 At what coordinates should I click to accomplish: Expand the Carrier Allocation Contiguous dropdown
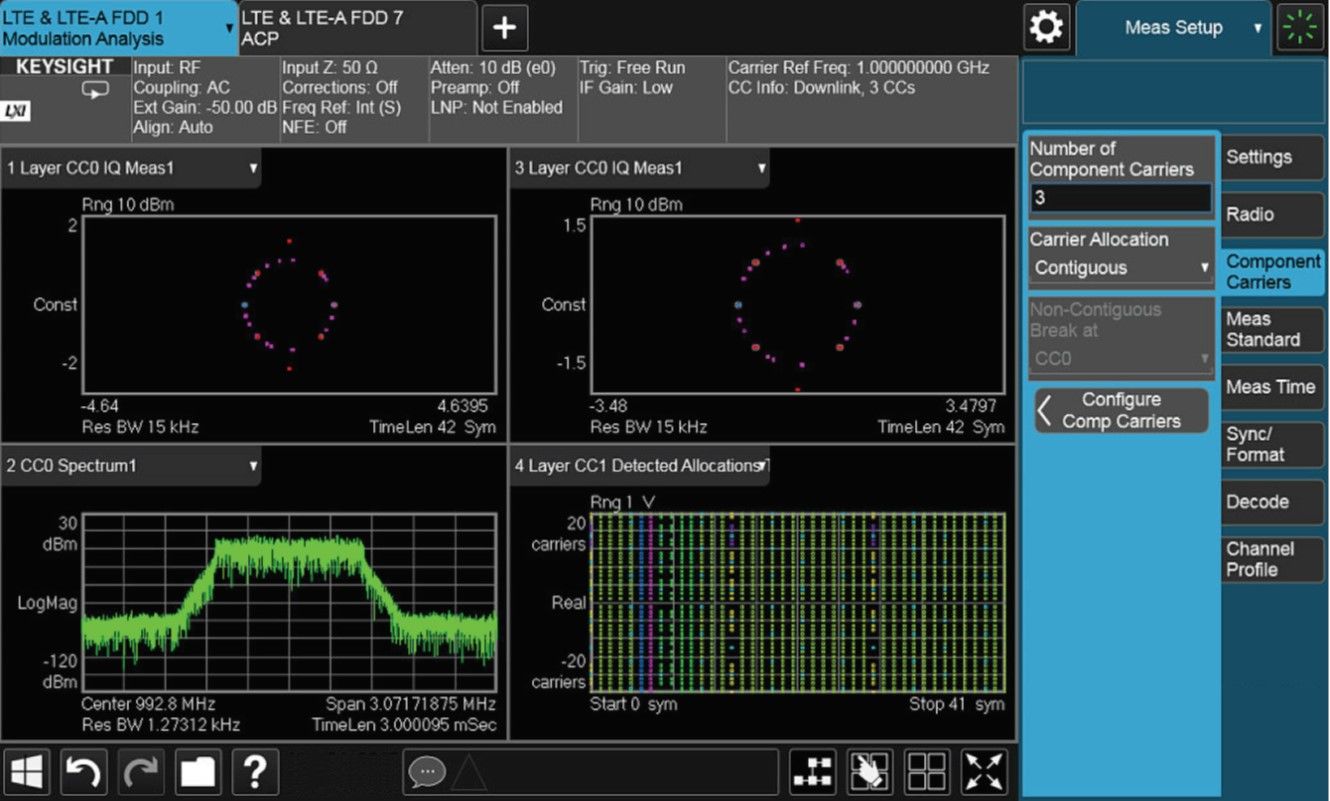(x=1121, y=268)
